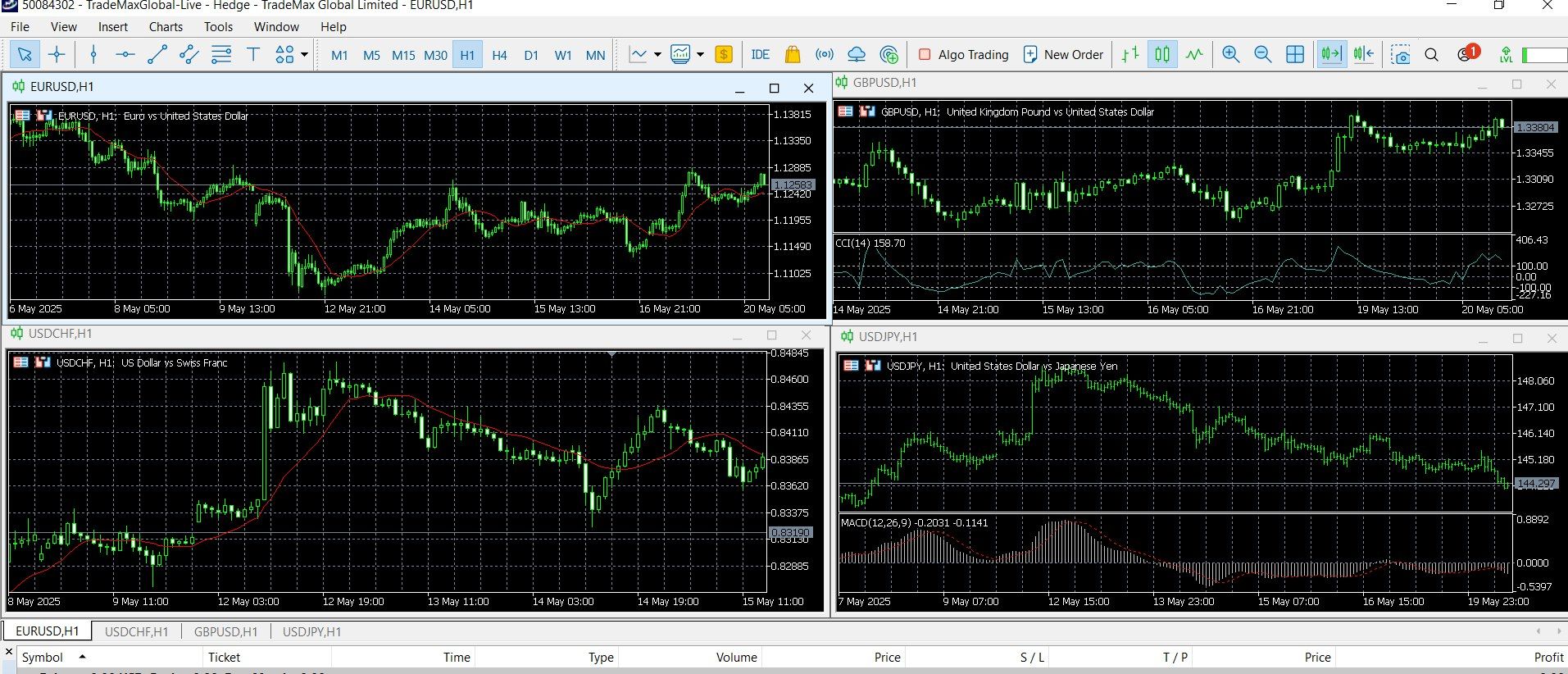Select the trendline drawing tool
Screen dimensions: 1568x674
[157, 55]
